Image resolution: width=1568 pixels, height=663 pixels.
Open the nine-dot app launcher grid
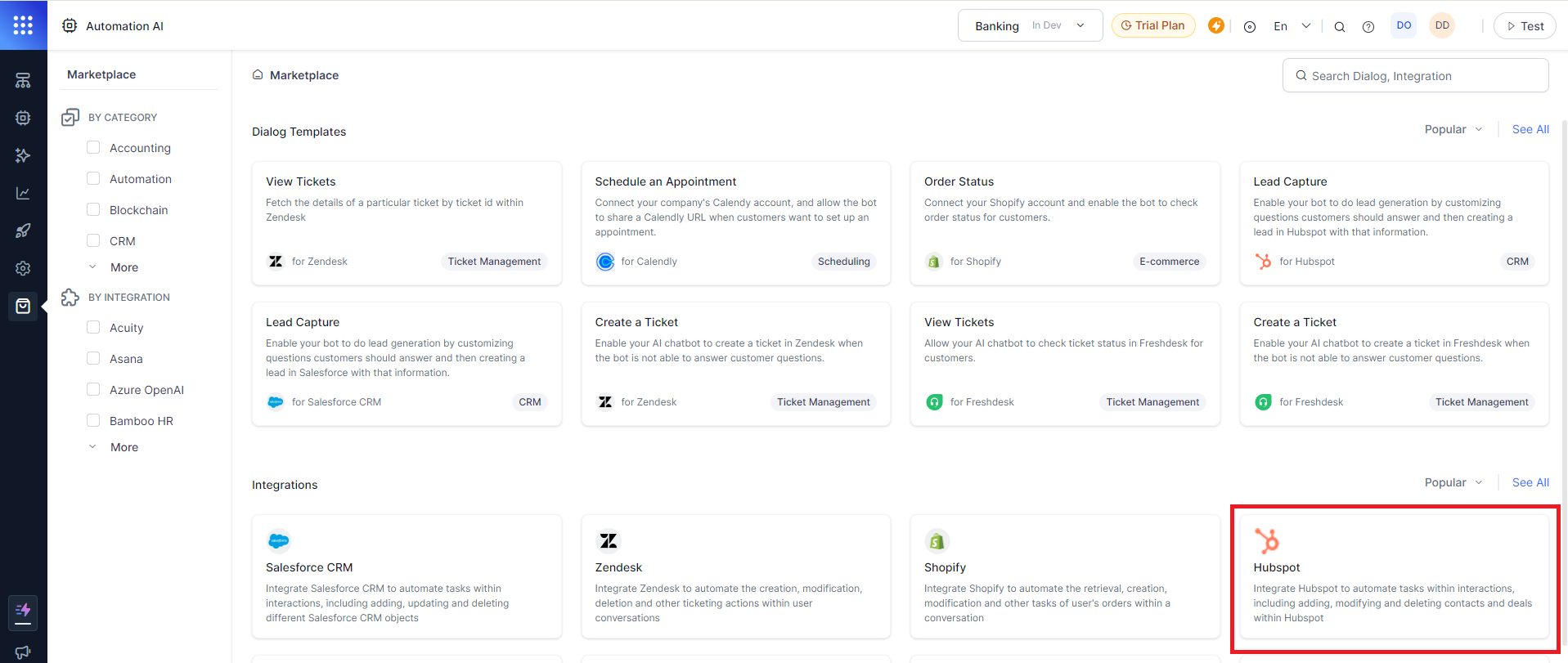(x=23, y=25)
